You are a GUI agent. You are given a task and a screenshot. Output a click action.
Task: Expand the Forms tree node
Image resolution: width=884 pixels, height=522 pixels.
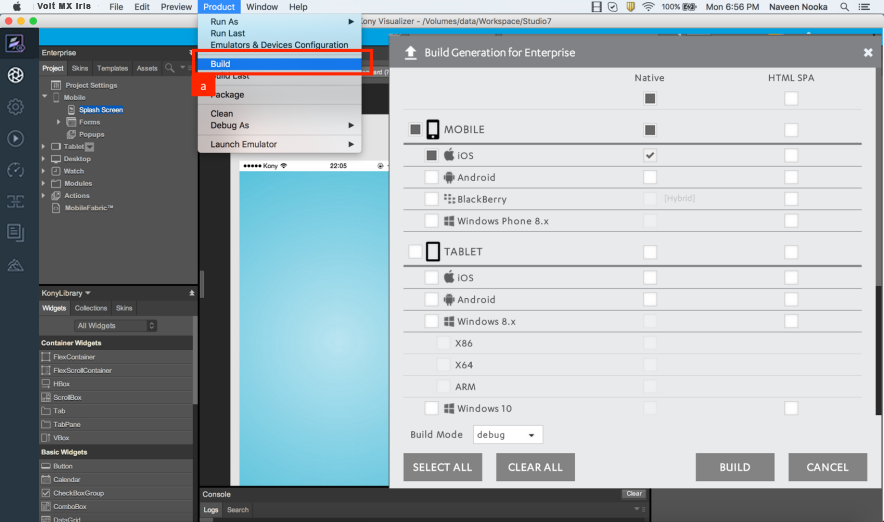pos(58,122)
